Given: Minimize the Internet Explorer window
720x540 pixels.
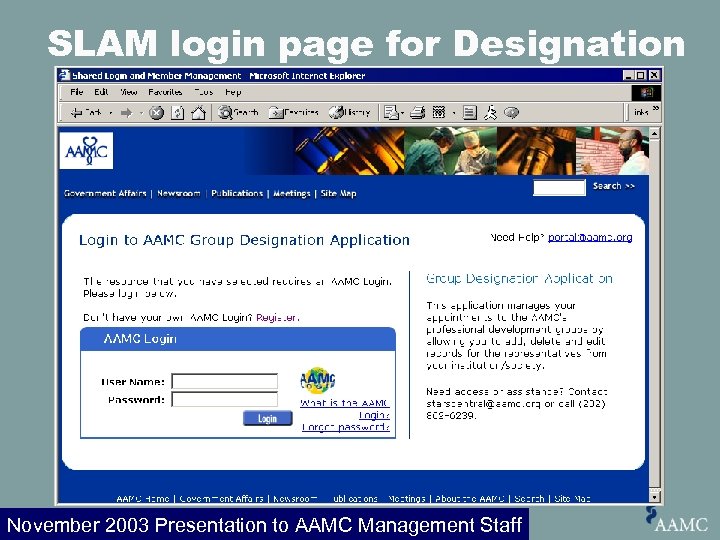Looking at the screenshot, I should click(628, 75).
